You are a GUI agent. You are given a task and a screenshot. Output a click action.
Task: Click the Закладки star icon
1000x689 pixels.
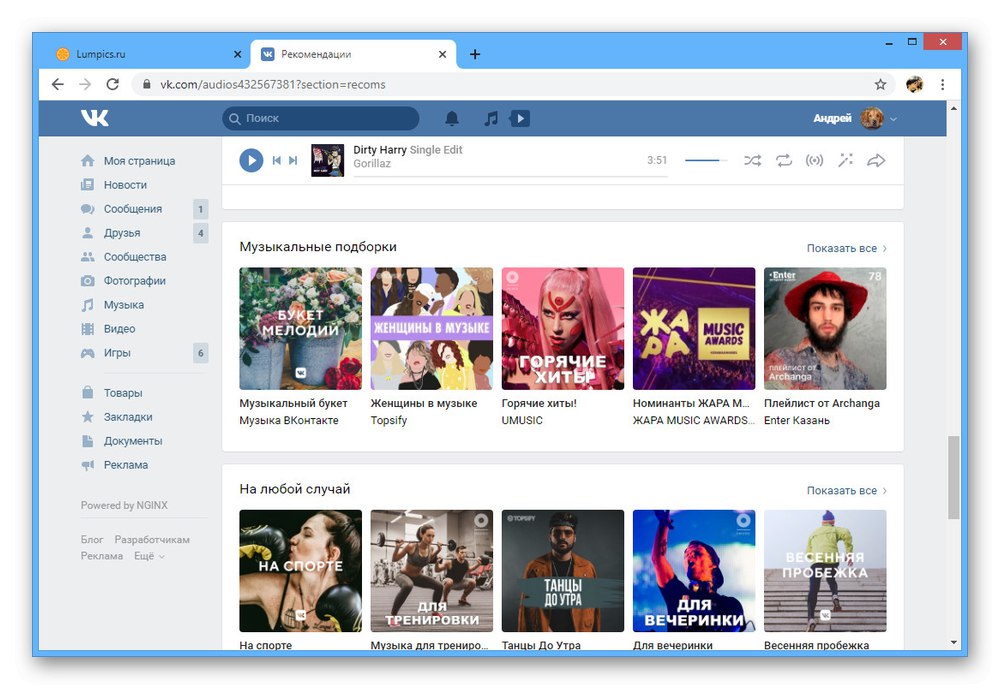pos(87,417)
